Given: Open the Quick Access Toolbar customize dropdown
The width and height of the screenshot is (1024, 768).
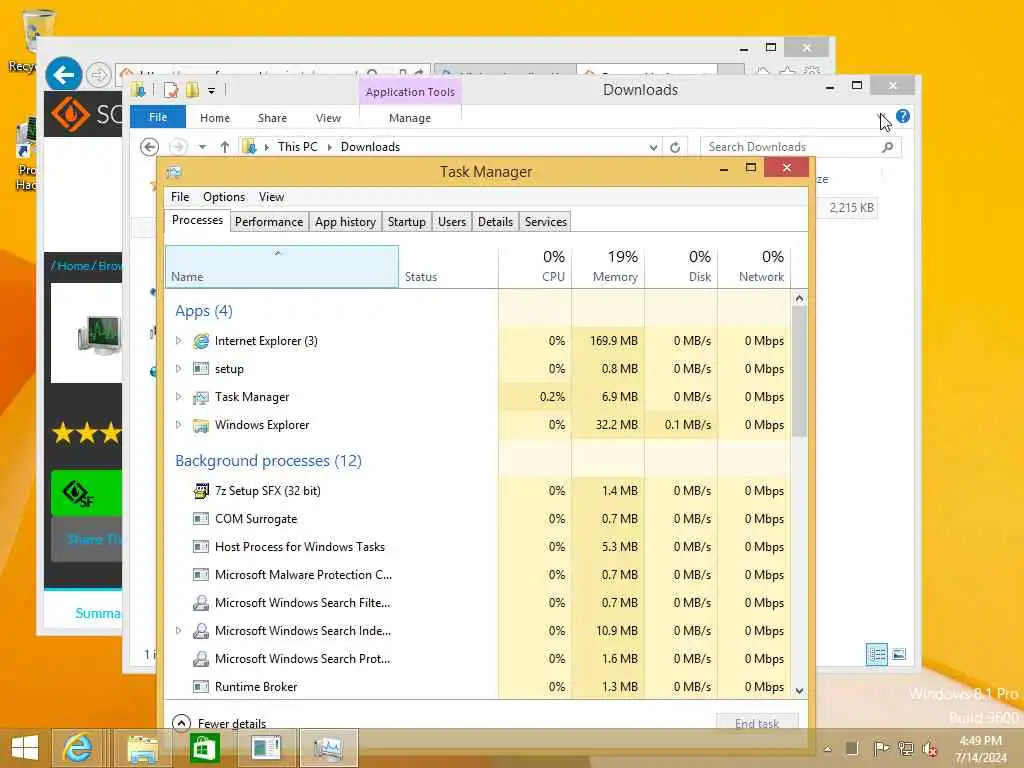Looking at the screenshot, I should (212, 91).
